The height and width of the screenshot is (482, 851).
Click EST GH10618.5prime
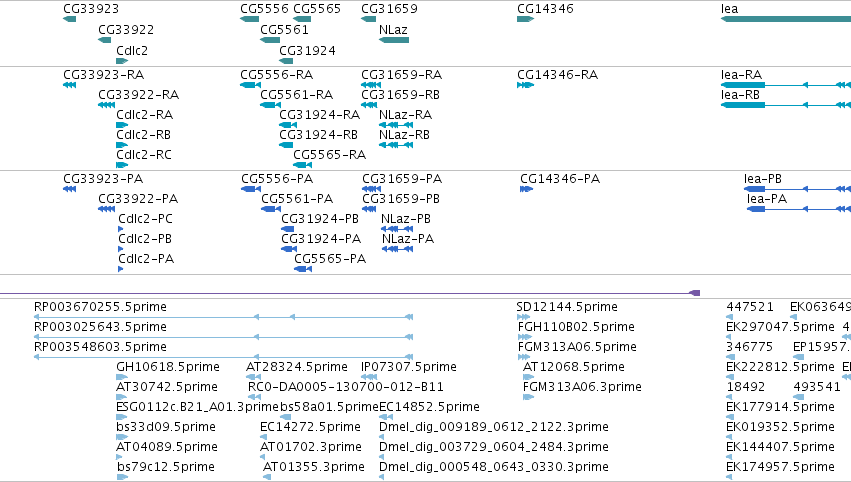click(168, 367)
